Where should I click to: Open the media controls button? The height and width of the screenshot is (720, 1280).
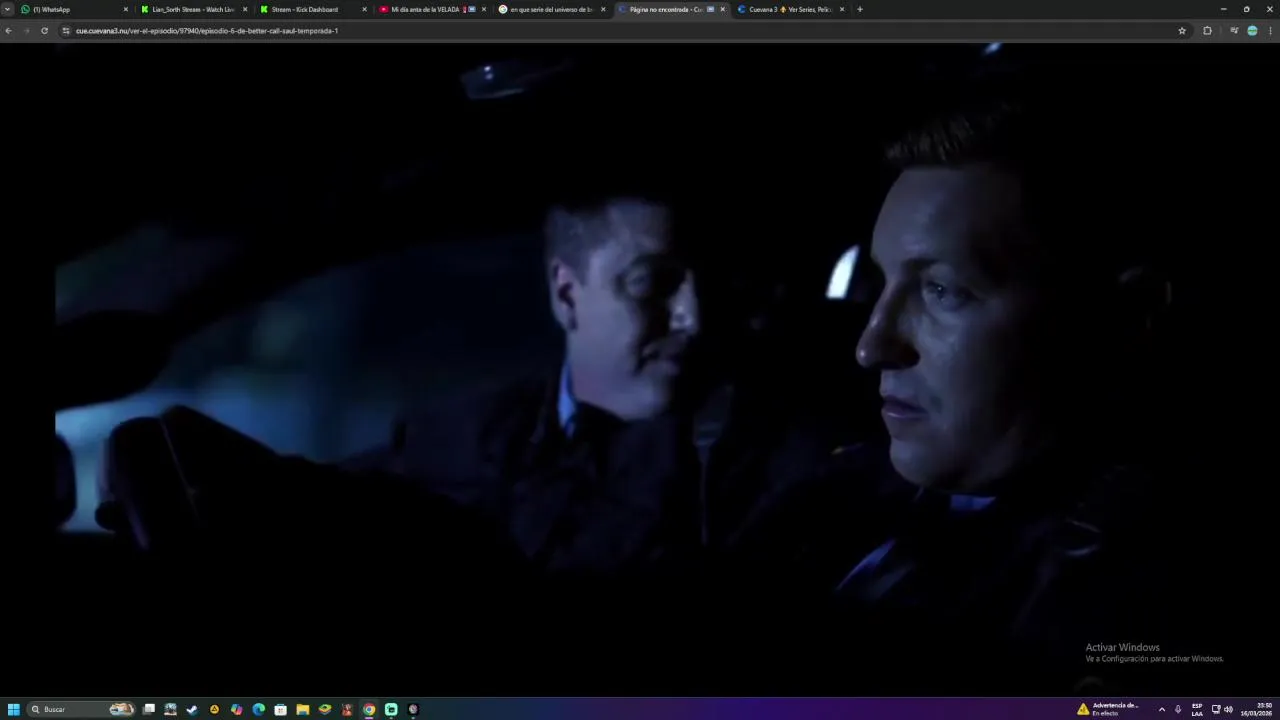(1234, 31)
